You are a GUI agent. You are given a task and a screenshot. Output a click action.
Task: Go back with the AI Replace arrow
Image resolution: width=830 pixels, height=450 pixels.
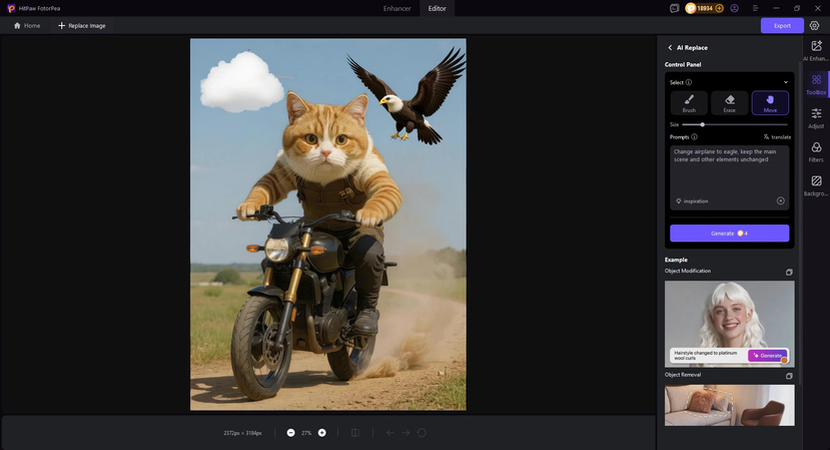tap(670, 48)
